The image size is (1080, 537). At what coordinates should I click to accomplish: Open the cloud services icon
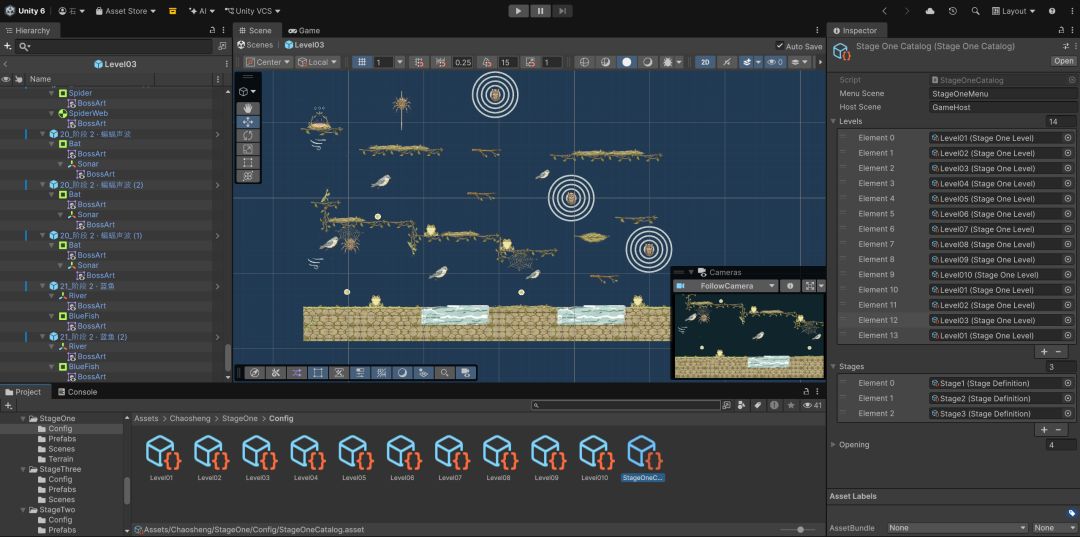(x=930, y=11)
